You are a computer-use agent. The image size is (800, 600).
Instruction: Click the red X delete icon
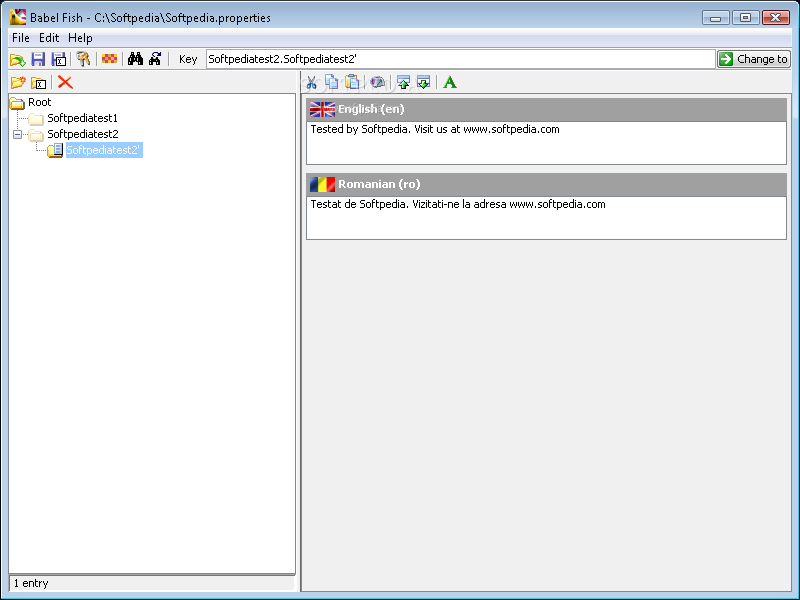pos(65,82)
